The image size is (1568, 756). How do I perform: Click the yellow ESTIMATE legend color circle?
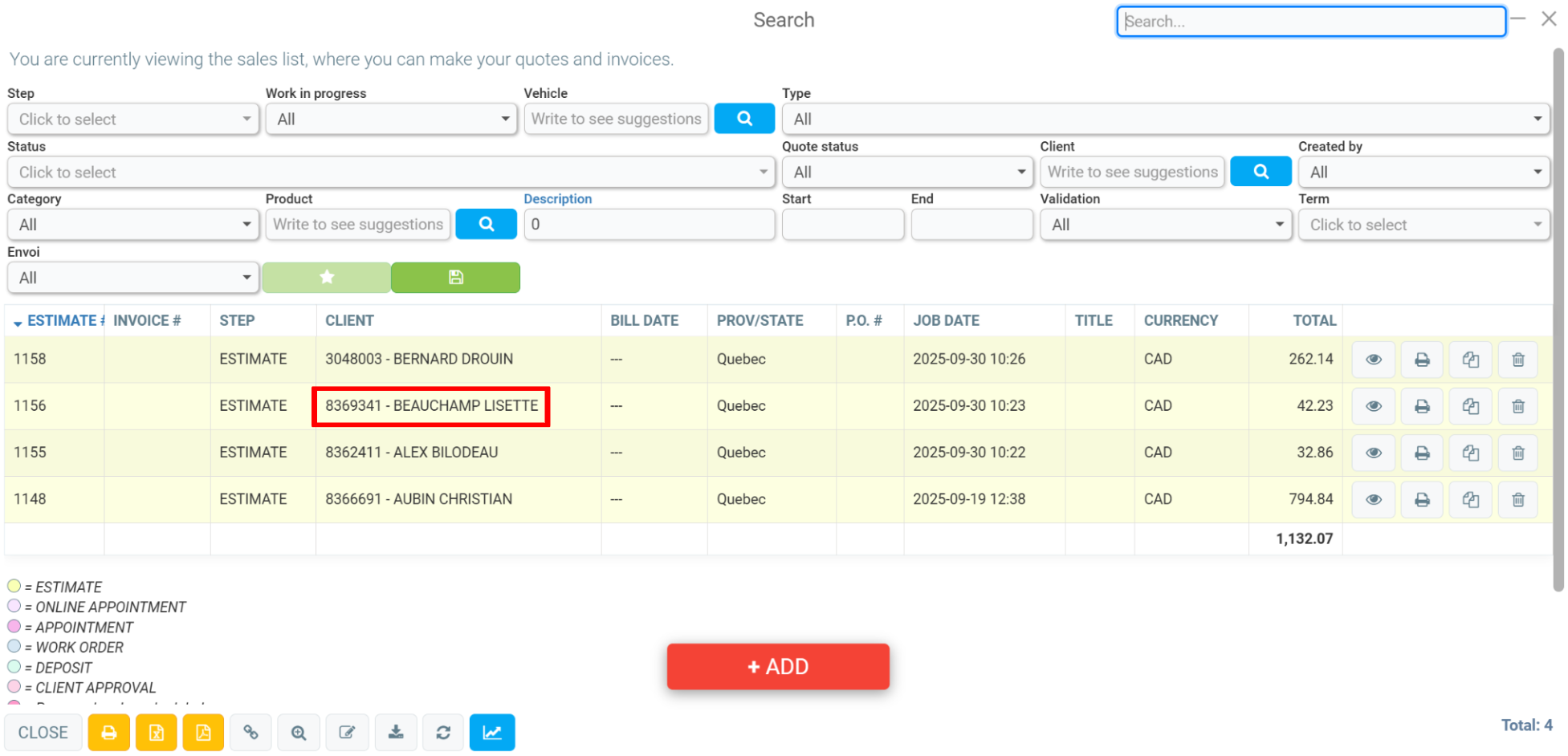point(14,586)
